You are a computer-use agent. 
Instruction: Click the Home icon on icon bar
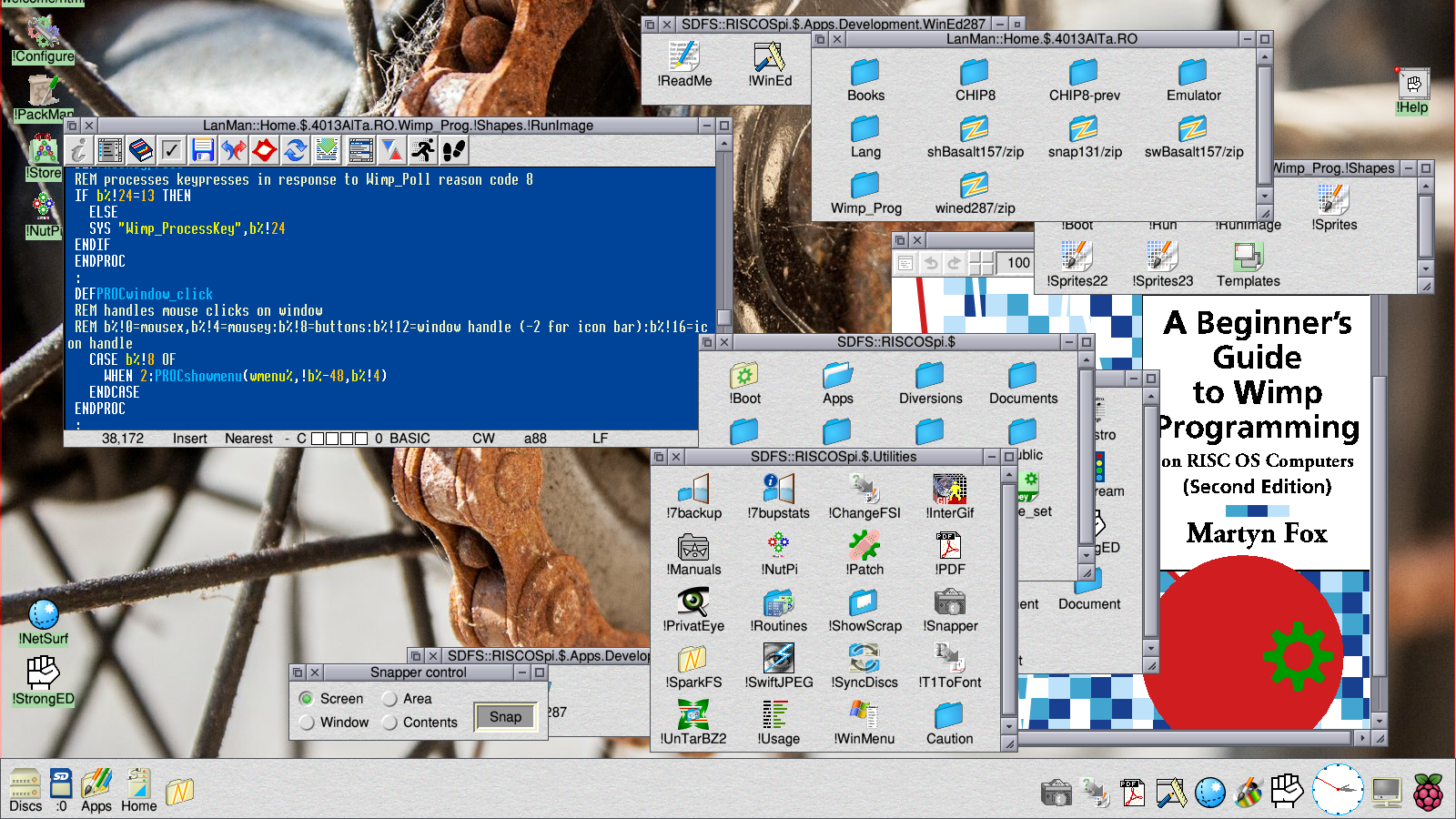(138, 790)
